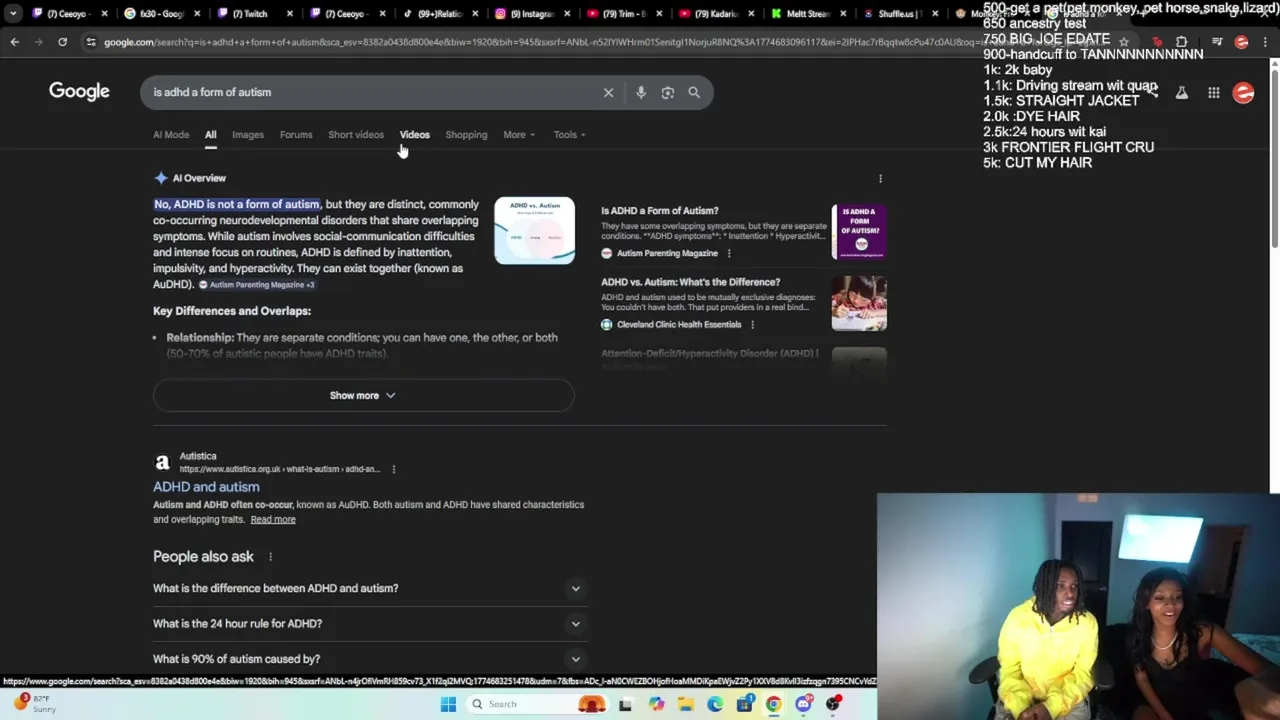Open options for Autism Parenting Magazine source

728,253
